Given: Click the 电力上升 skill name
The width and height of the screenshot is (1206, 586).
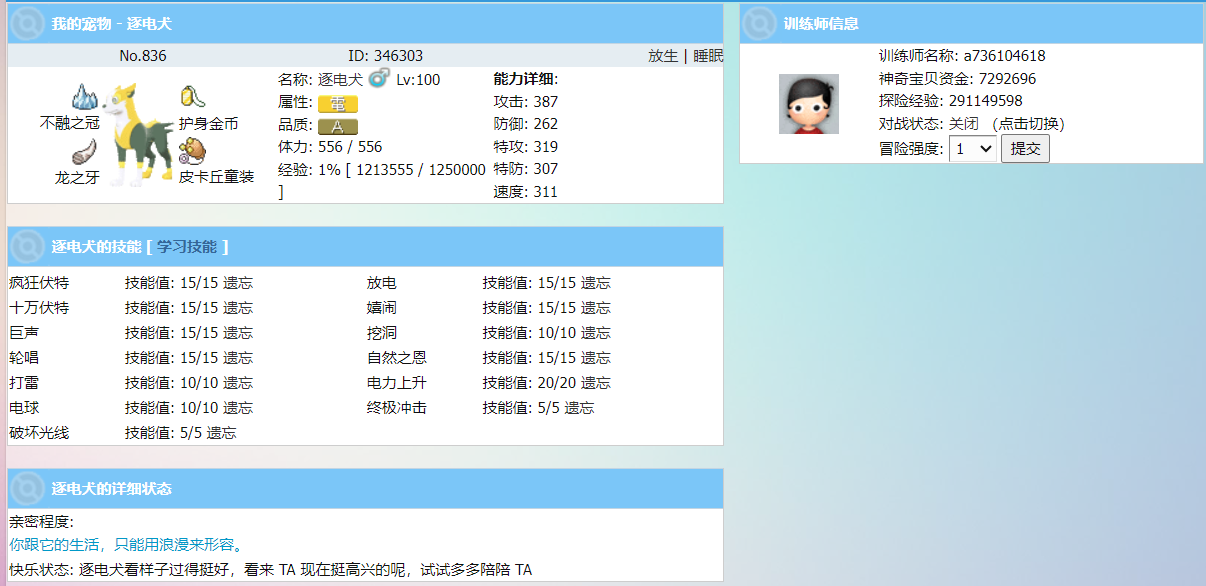Looking at the screenshot, I should 397,383.
